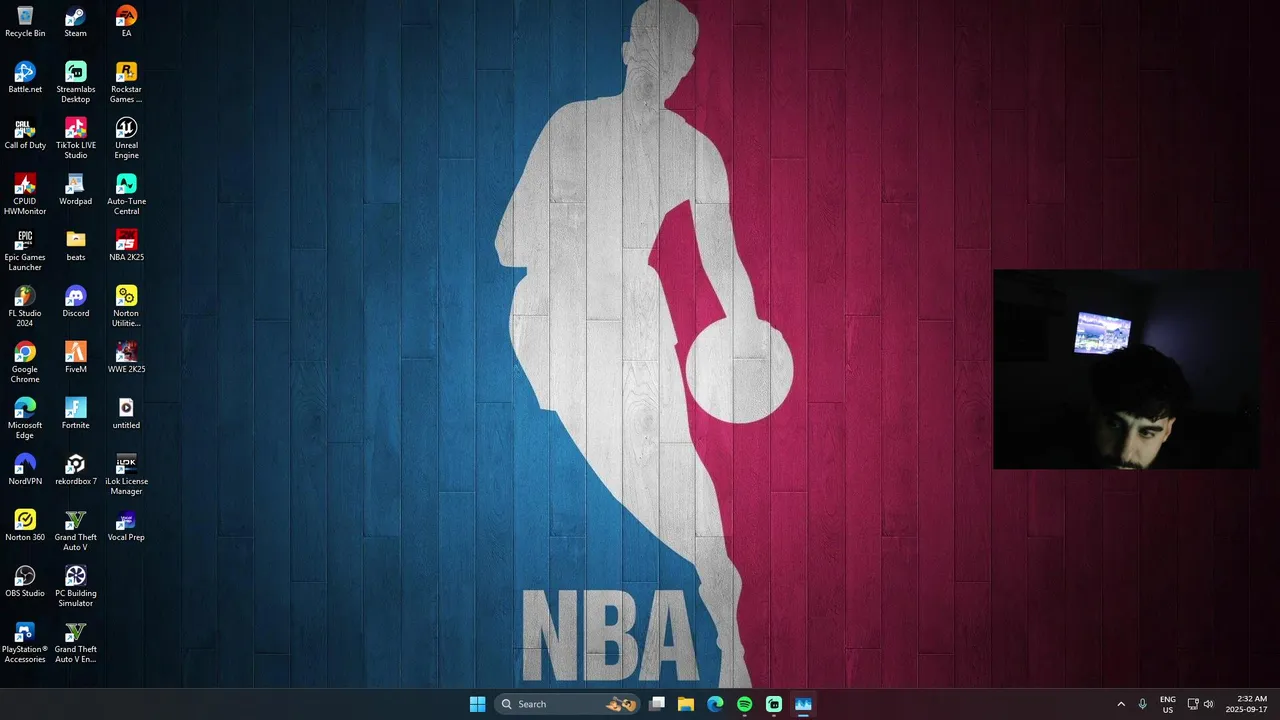Select the Wordpad desktop icon
Screen dimensions: 1280x720
(75, 190)
